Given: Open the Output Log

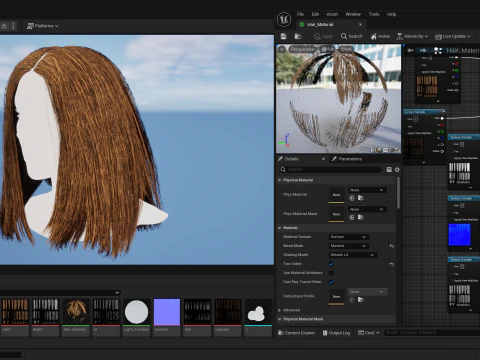Looking at the screenshot, I should (x=336, y=333).
